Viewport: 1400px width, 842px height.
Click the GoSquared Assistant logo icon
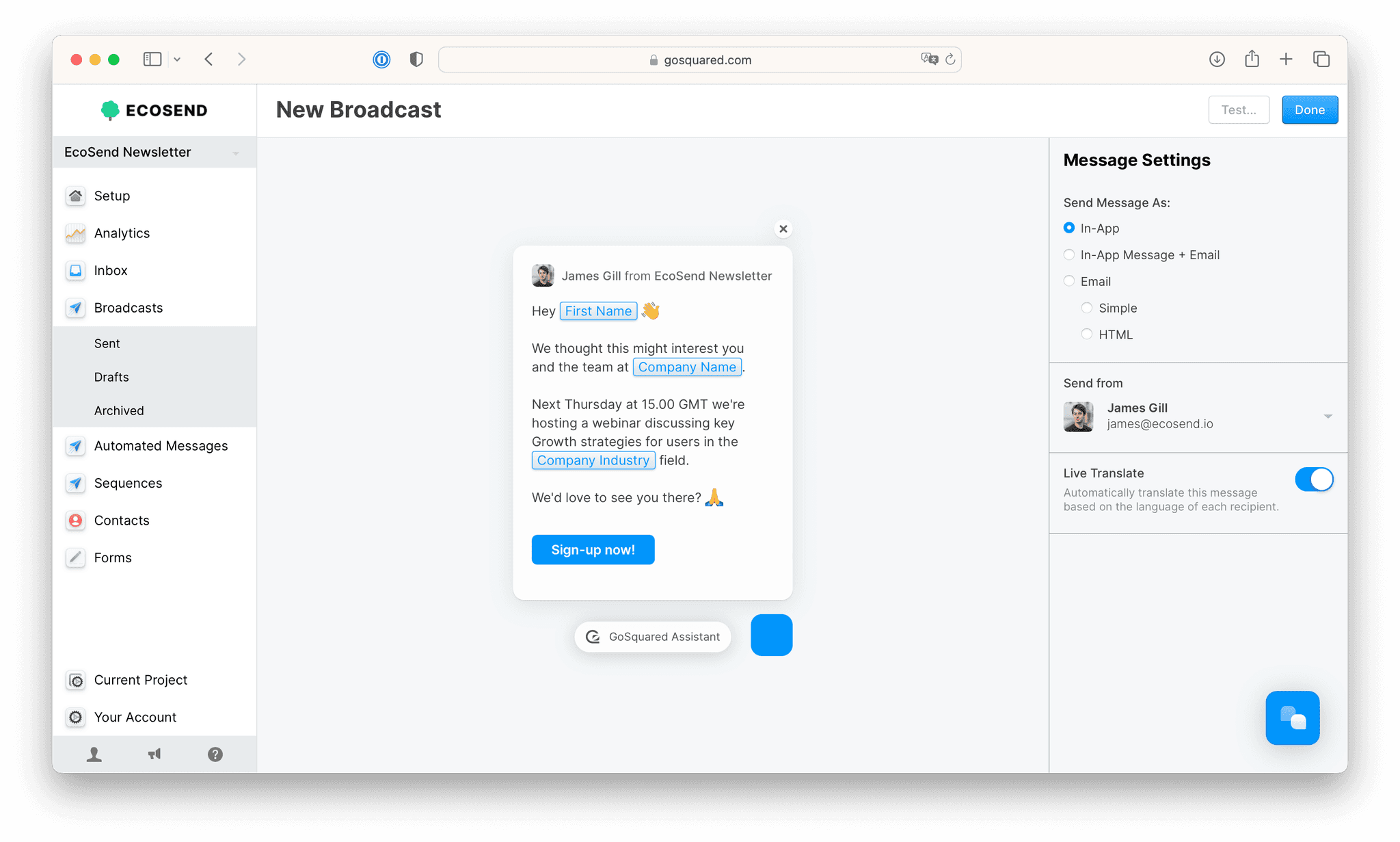click(x=593, y=637)
